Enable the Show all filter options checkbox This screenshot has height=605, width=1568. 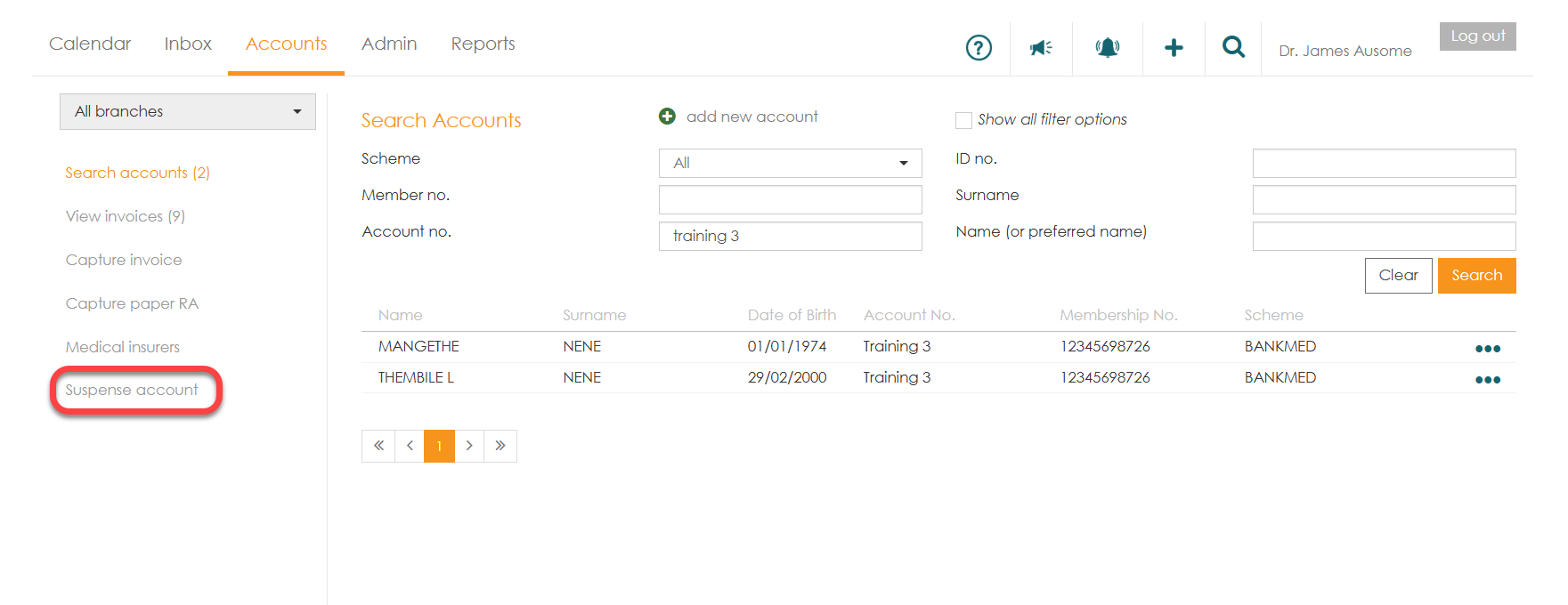pyautogui.click(x=963, y=120)
